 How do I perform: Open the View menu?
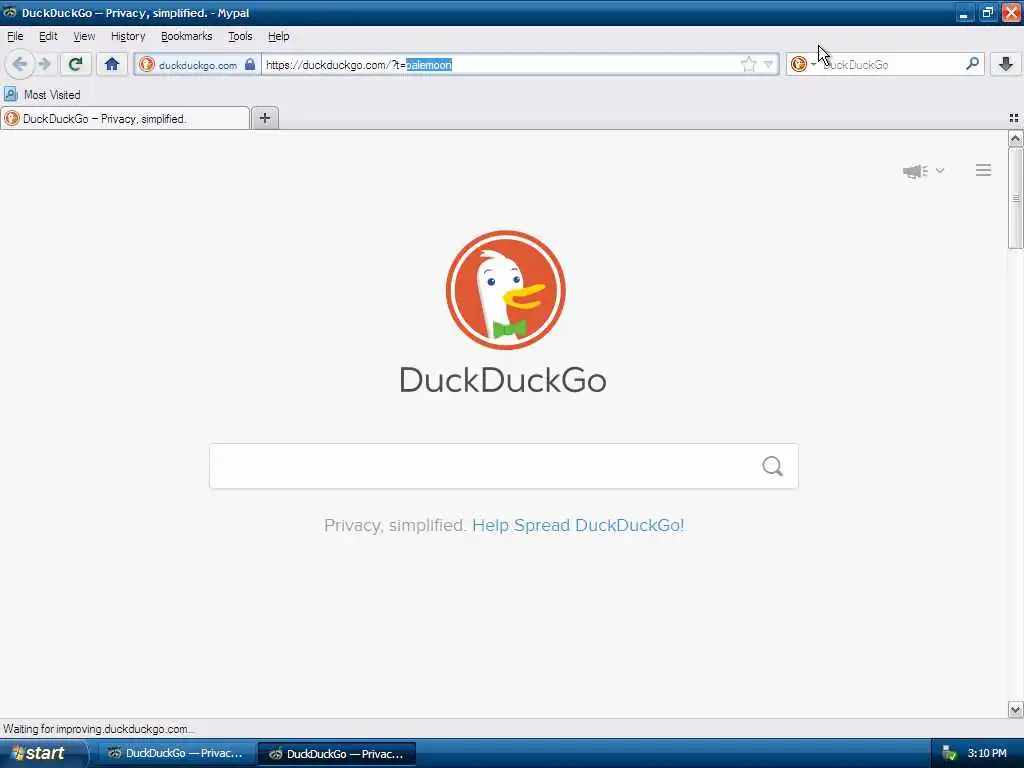pyautogui.click(x=84, y=36)
